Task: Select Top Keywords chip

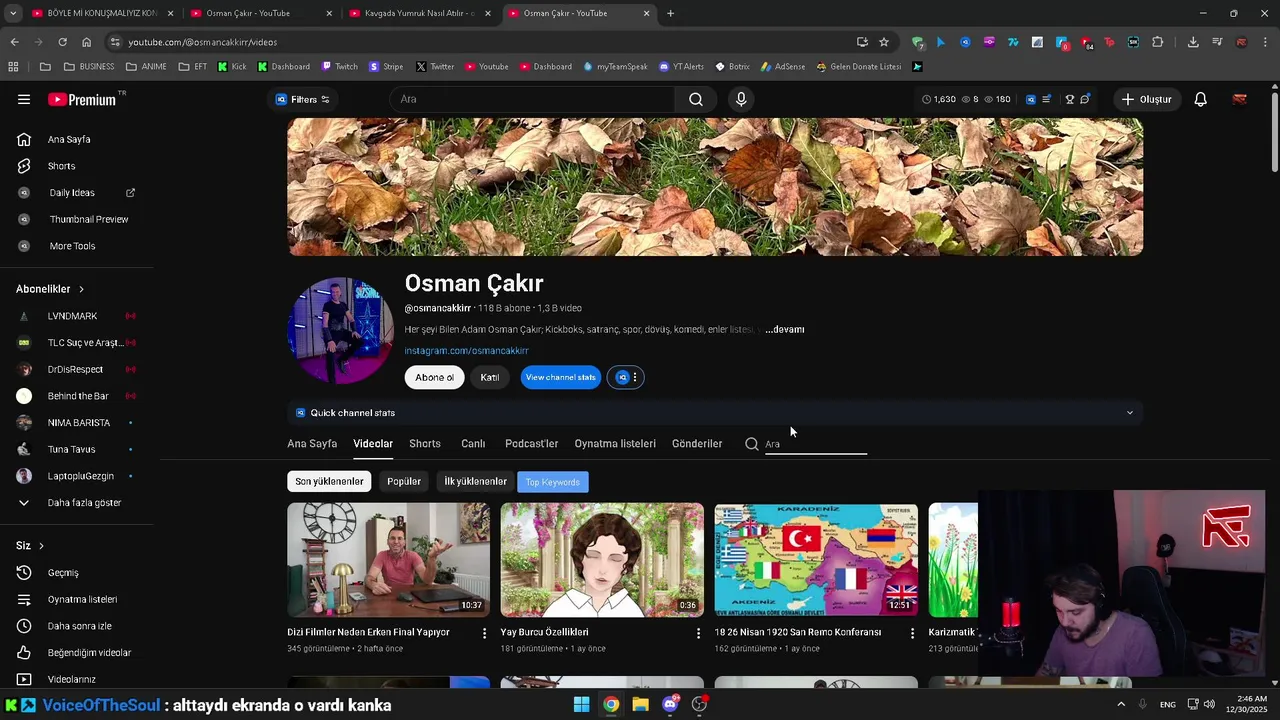Action: [553, 482]
